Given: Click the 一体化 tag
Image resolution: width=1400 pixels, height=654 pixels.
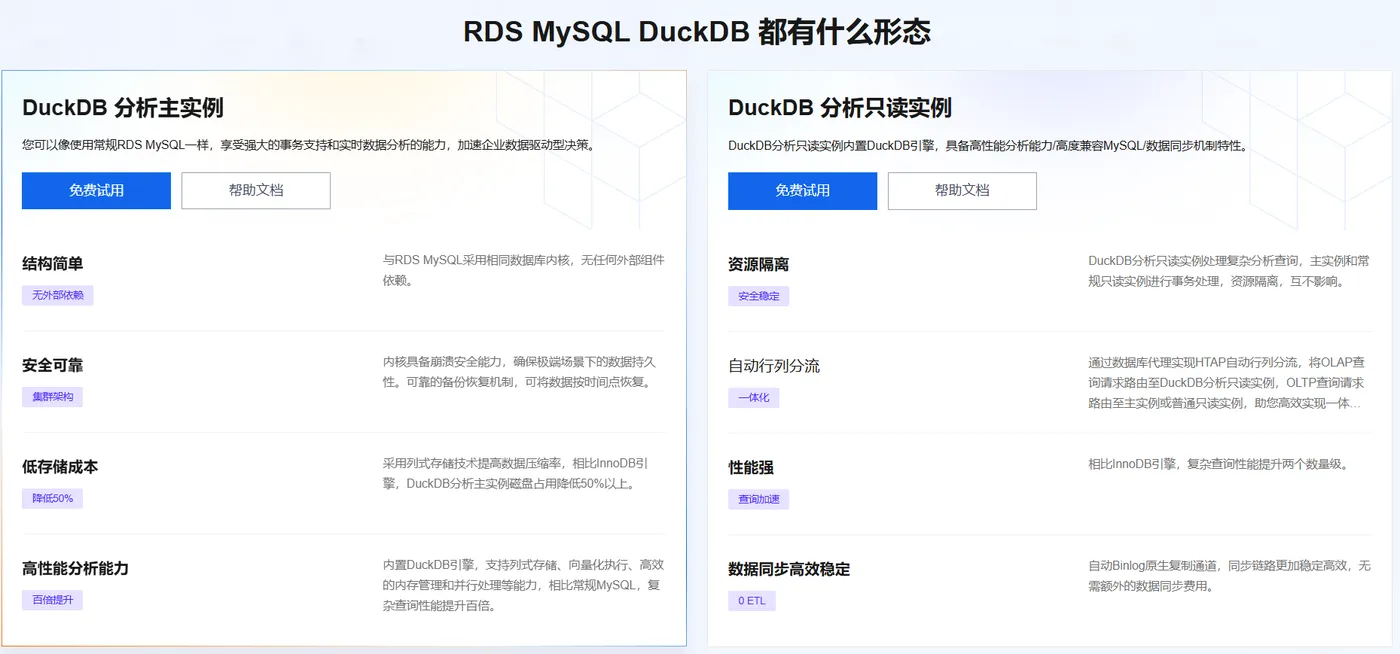Looking at the screenshot, I should click(753, 398).
